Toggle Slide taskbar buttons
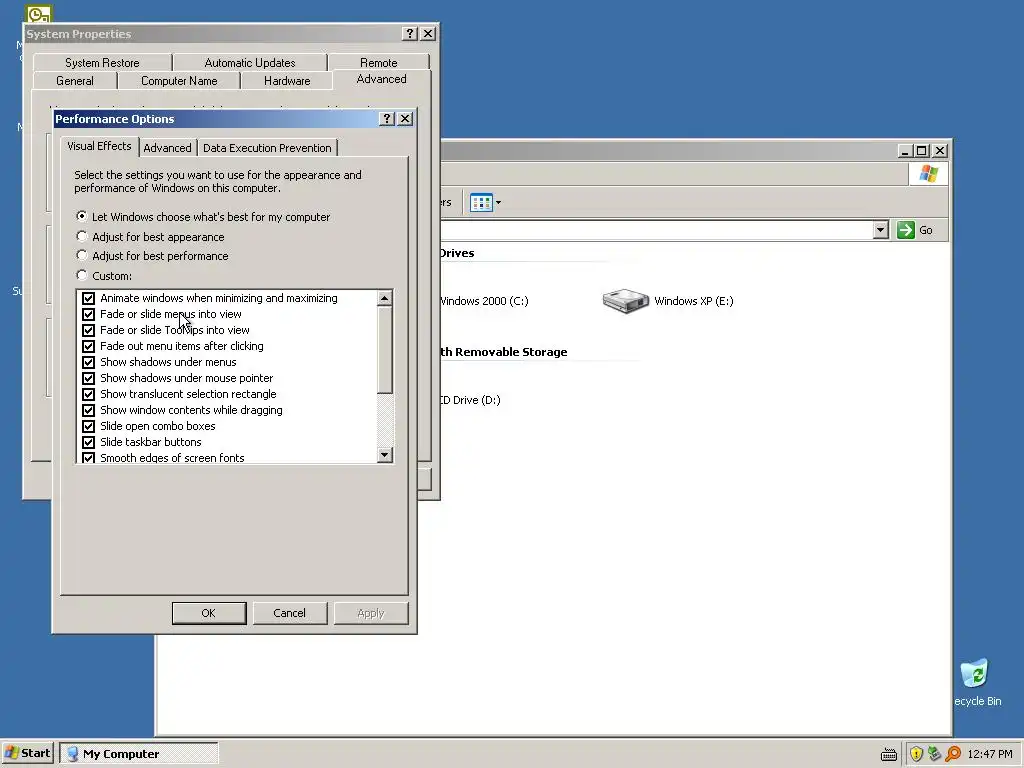 (x=88, y=442)
